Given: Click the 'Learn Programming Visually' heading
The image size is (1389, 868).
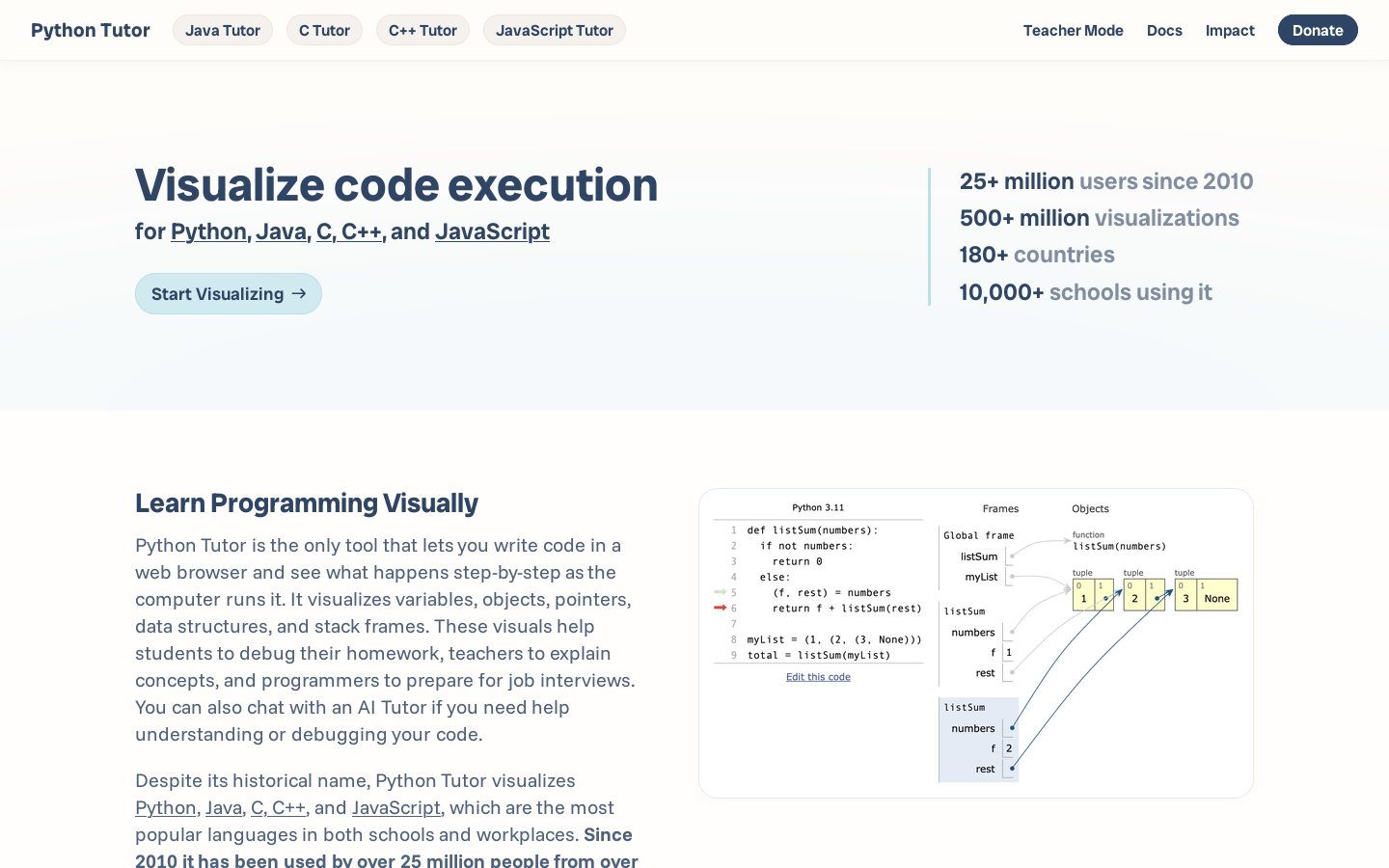Looking at the screenshot, I should pos(307,503).
